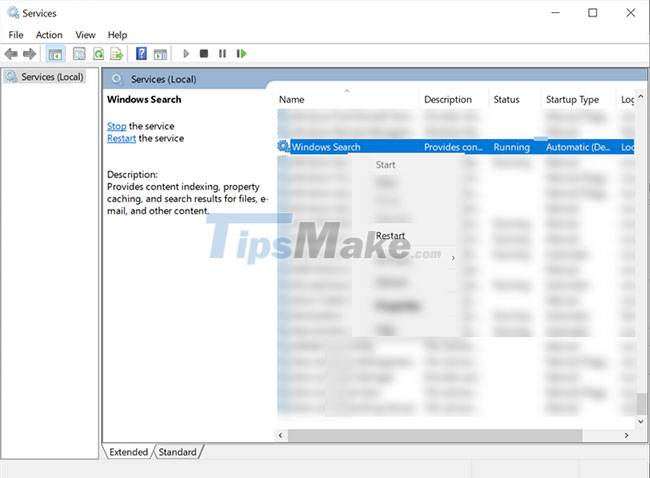This screenshot has height=478, width=650.
Task: Click gear icon beside Windows Search row
Action: tap(284, 146)
